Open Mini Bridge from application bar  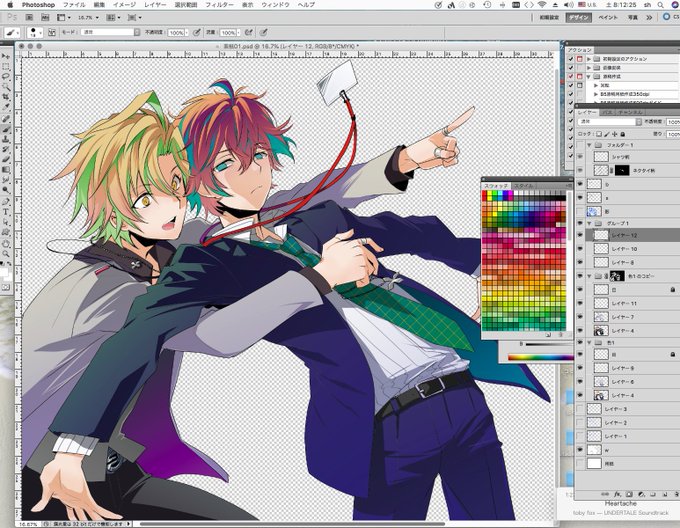click(x=45, y=18)
